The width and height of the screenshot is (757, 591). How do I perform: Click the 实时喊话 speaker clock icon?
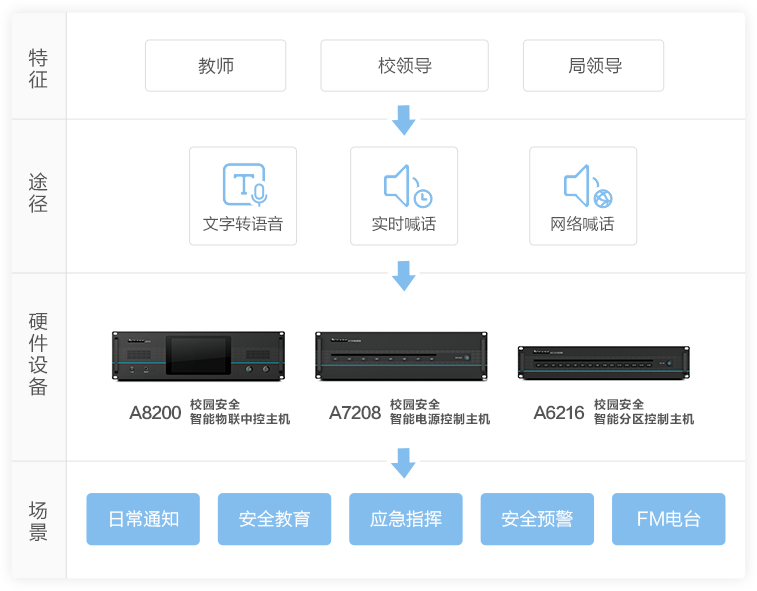[406, 186]
